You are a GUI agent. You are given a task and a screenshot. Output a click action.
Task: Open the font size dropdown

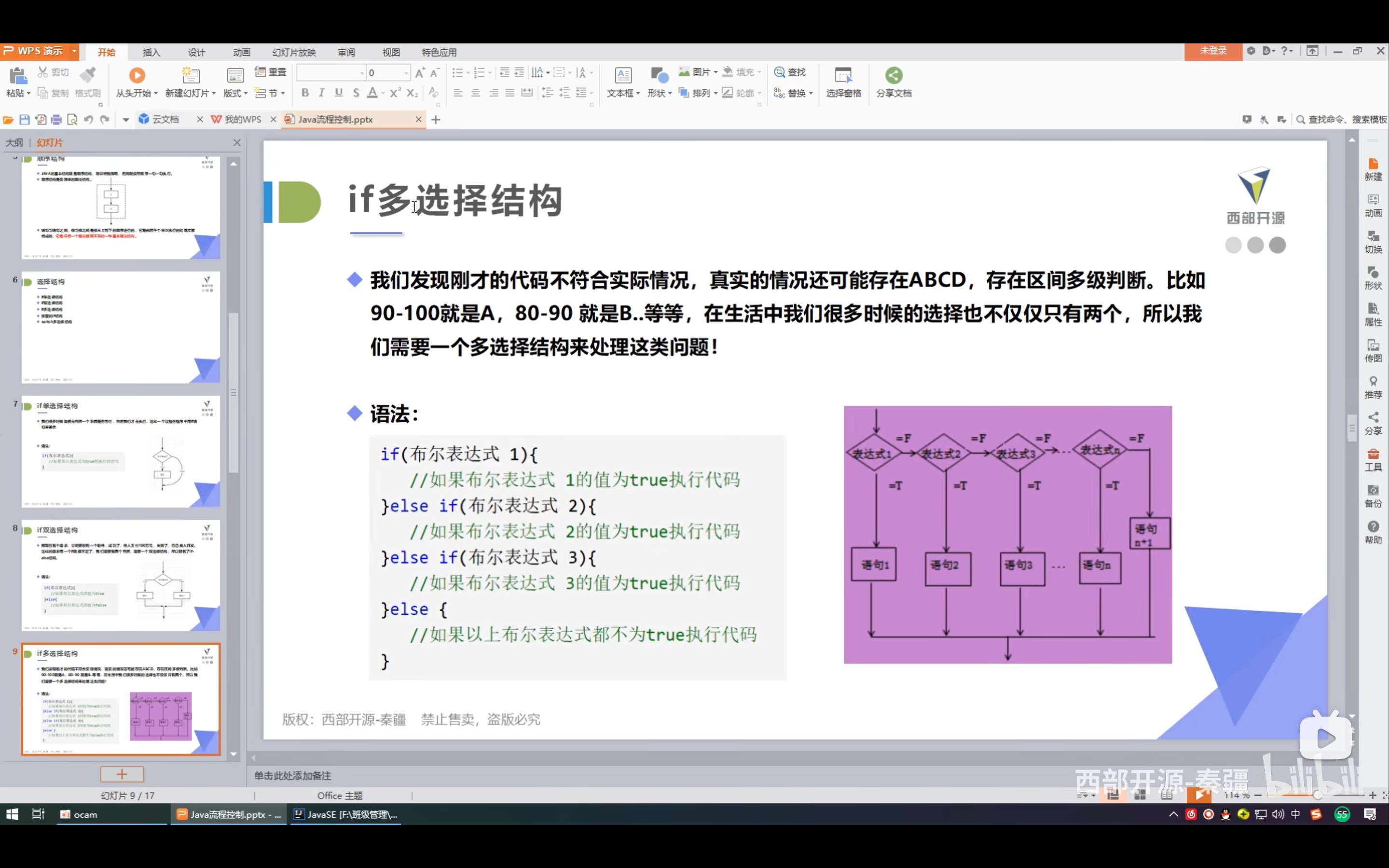click(x=406, y=73)
